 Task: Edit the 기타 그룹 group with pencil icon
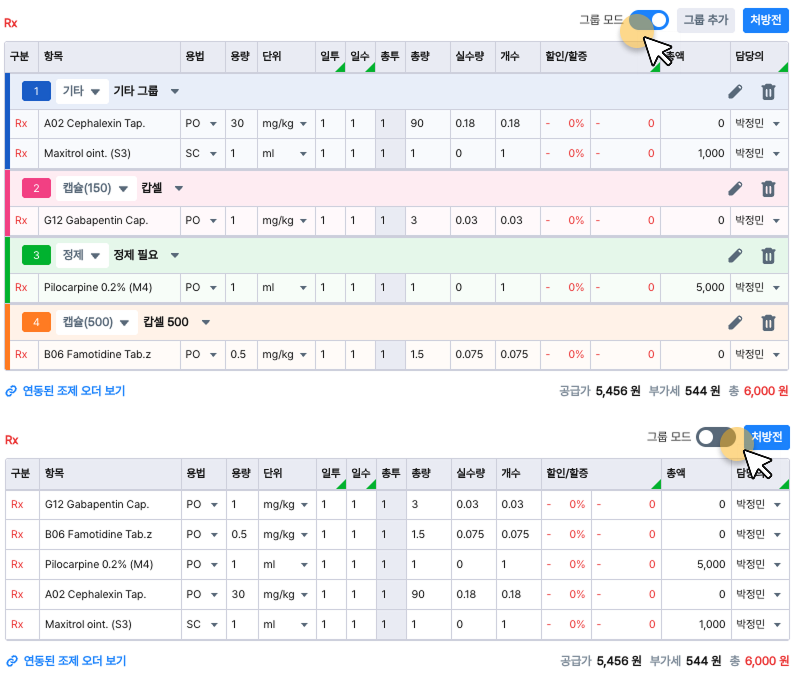735,92
